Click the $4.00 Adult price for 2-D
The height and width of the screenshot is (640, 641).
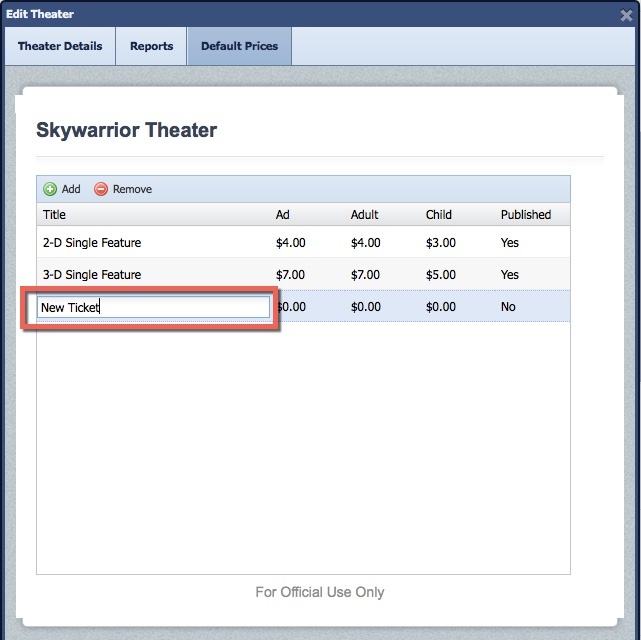(x=366, y=242)
